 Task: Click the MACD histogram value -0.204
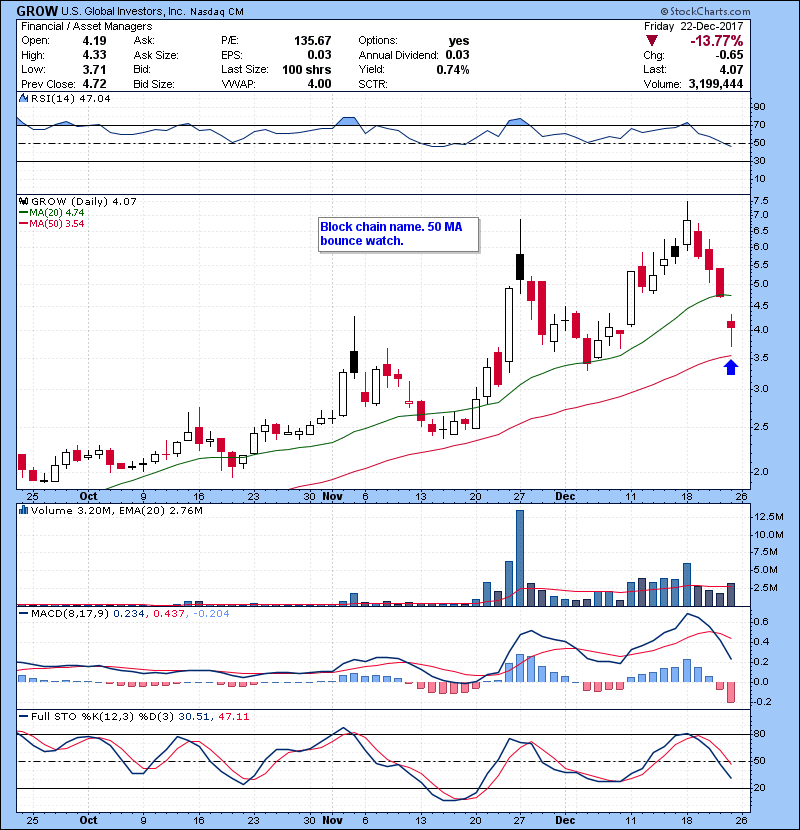click(x=211, y=614)
